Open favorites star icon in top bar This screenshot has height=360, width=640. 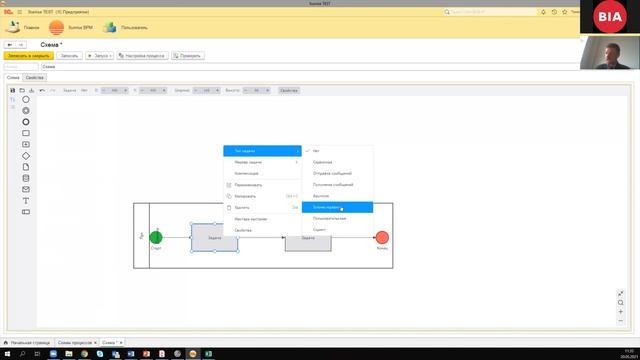[564, 12]
